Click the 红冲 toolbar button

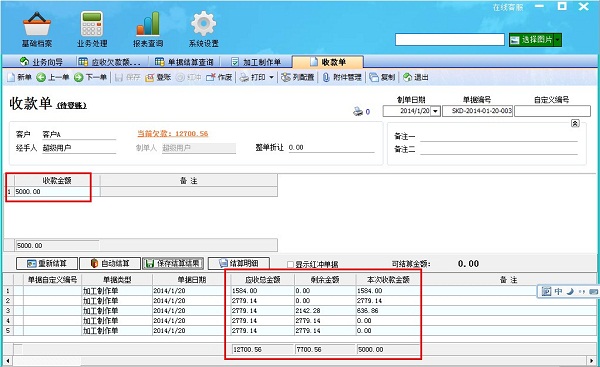[x=189, y=77]
